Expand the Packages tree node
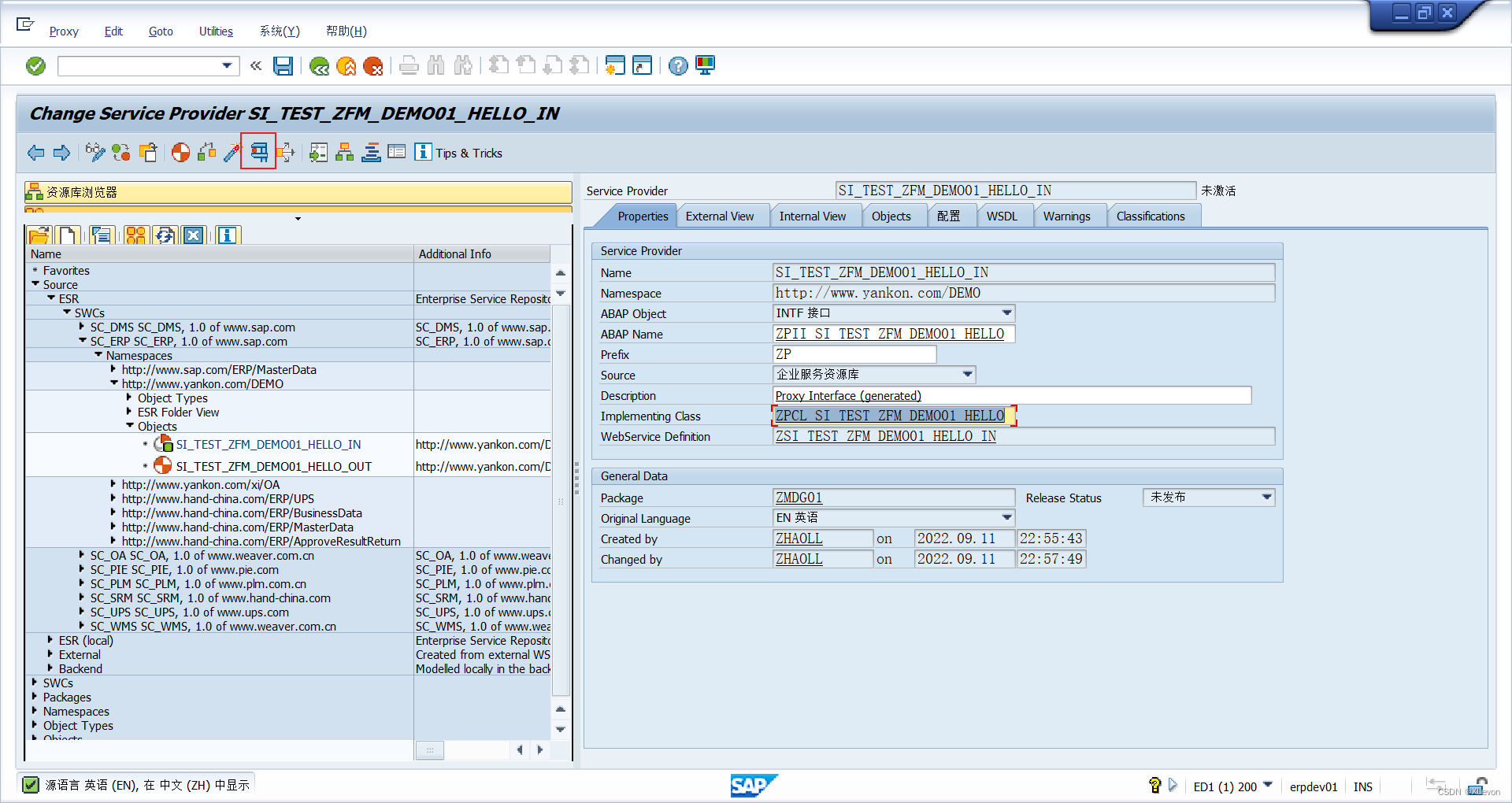The width and height of the screenshot is (1512, 803). 35,697
